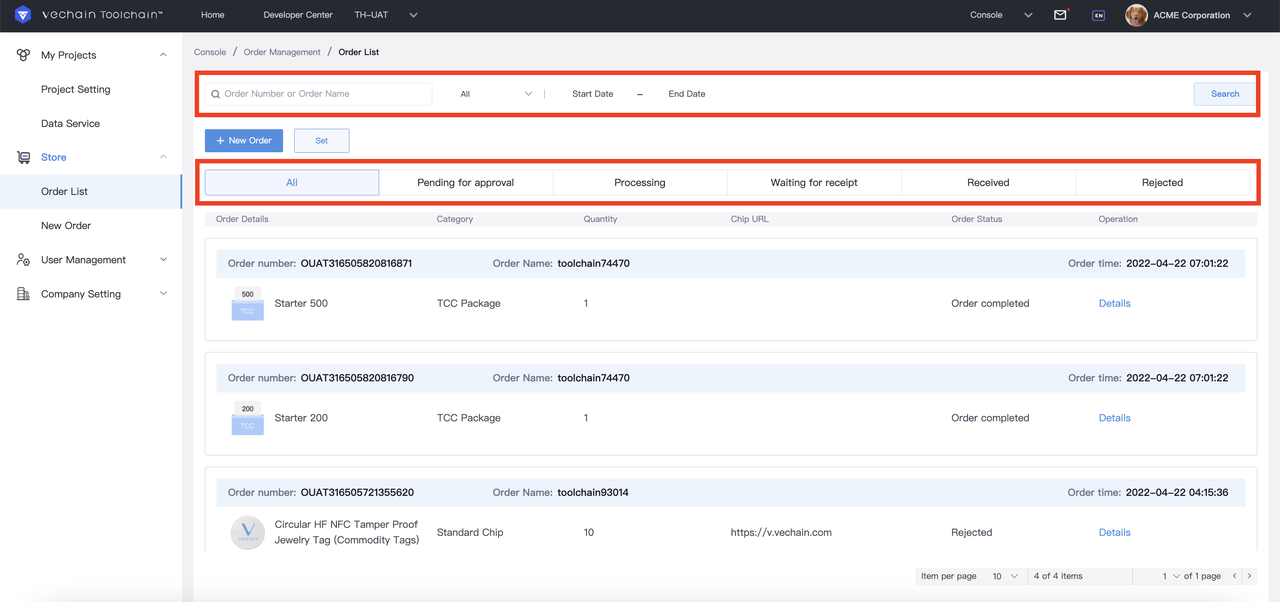Switch to the Processing tab
The height and width of the screenshot is (602, 1280).
(x=640, y=183)
